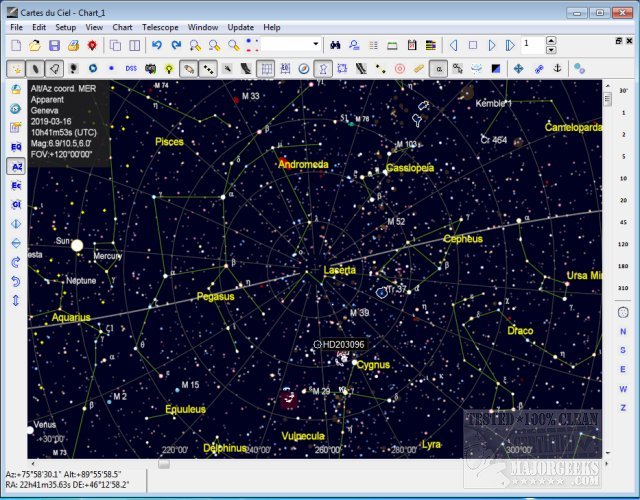This screenshot has height=500, width=640.
Task: Click the all-sky circle icon in right sidebar
Action: click(x=623, y=313)
